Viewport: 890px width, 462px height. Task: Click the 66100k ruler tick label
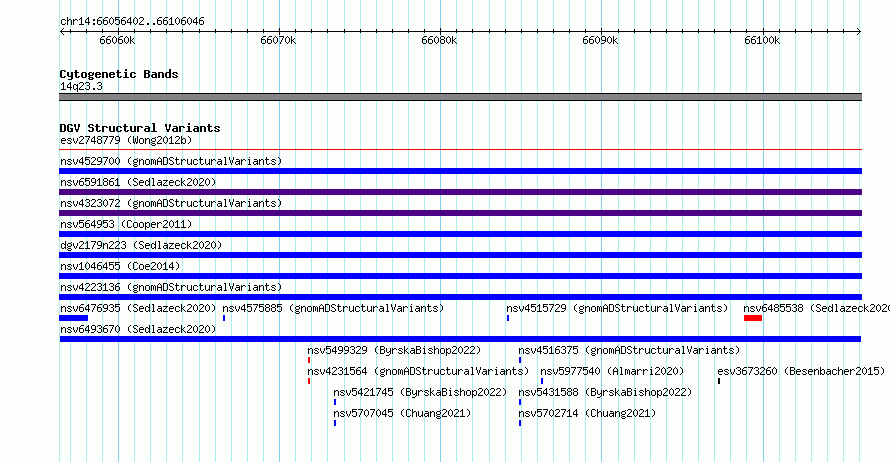coord(762,40)
